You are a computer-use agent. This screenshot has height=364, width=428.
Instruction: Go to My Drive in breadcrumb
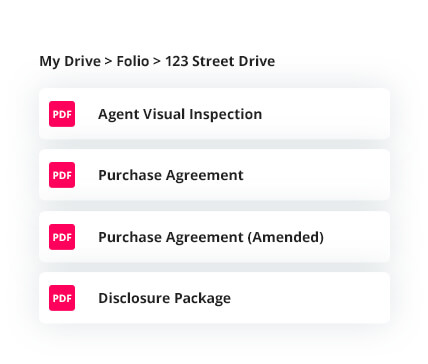tap(70, 61)
